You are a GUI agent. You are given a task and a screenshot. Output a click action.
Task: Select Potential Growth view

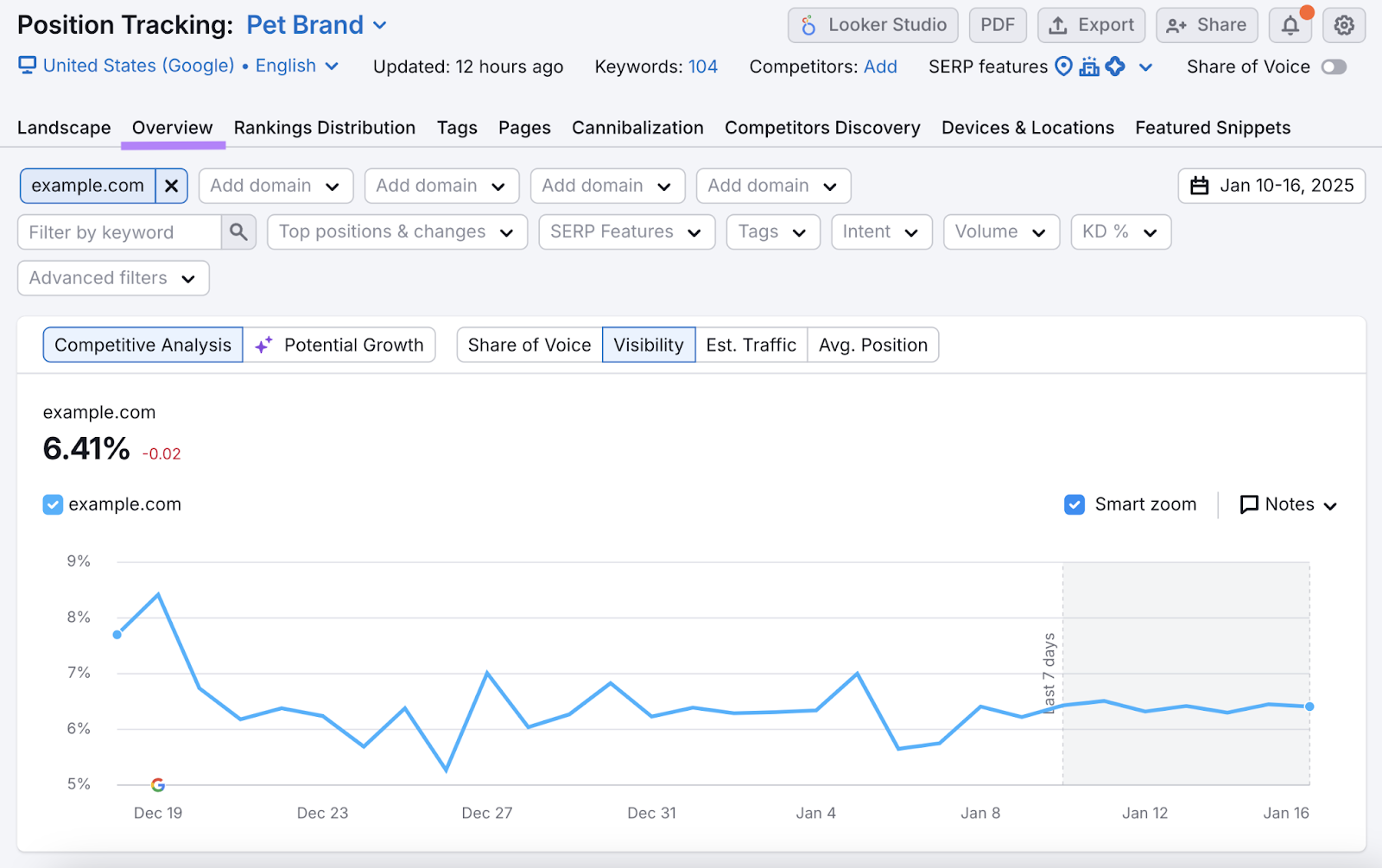(339, 345)
